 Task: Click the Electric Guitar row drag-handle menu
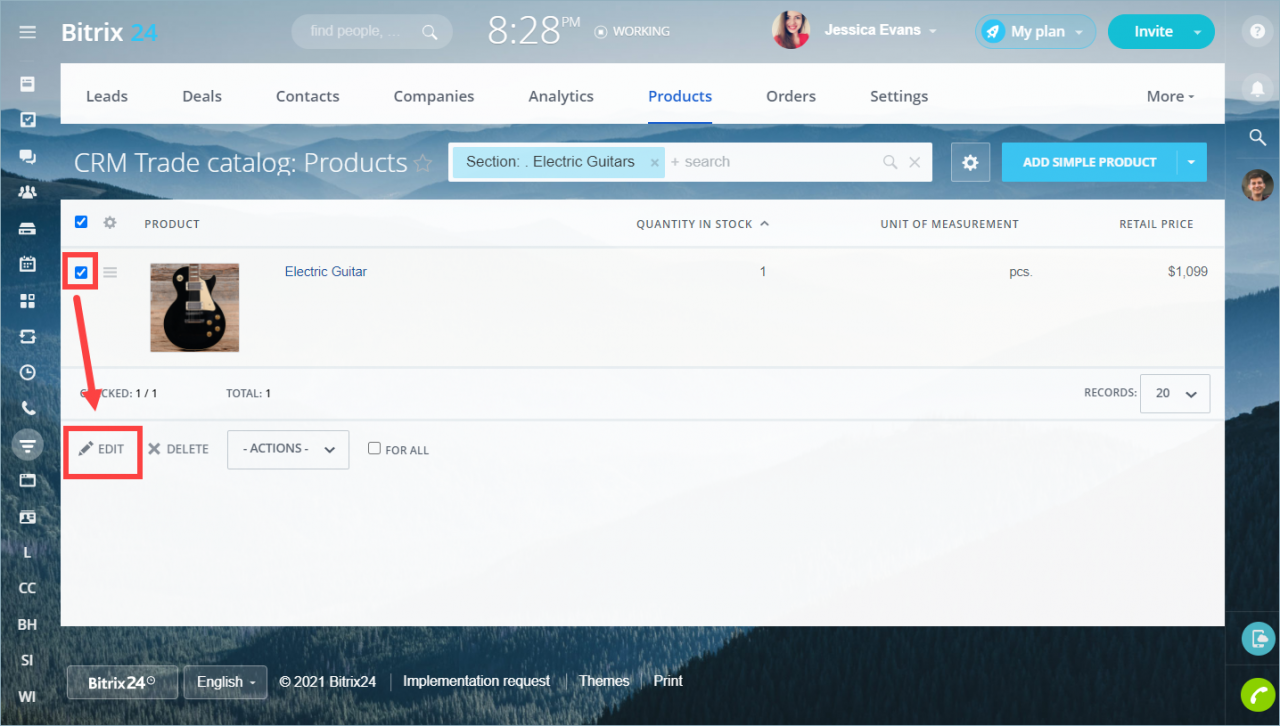pyautogui.click(x=110, y=272)
